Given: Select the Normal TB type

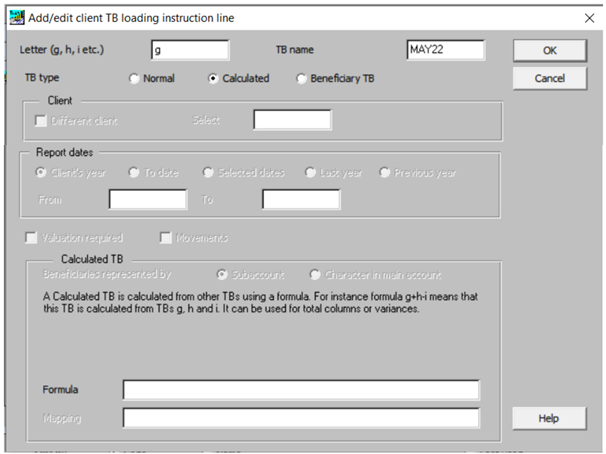Looking at the screenshot, I should [x=152, y=78].
